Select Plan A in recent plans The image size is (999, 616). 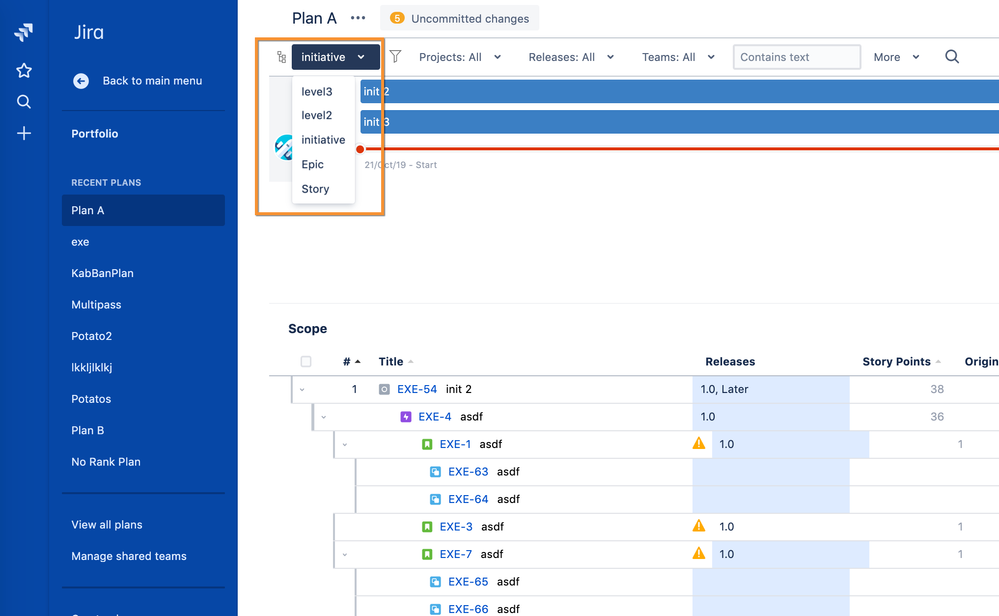click(x=143, y=210)
